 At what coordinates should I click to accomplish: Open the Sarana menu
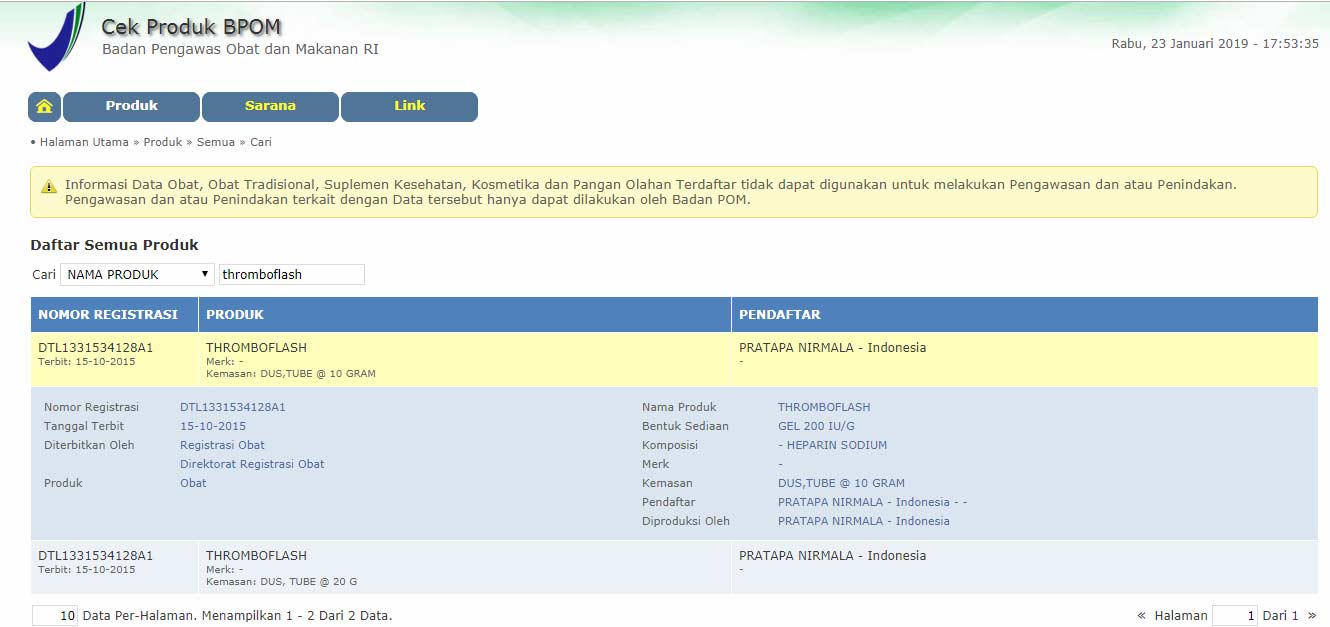click(270, 106)
